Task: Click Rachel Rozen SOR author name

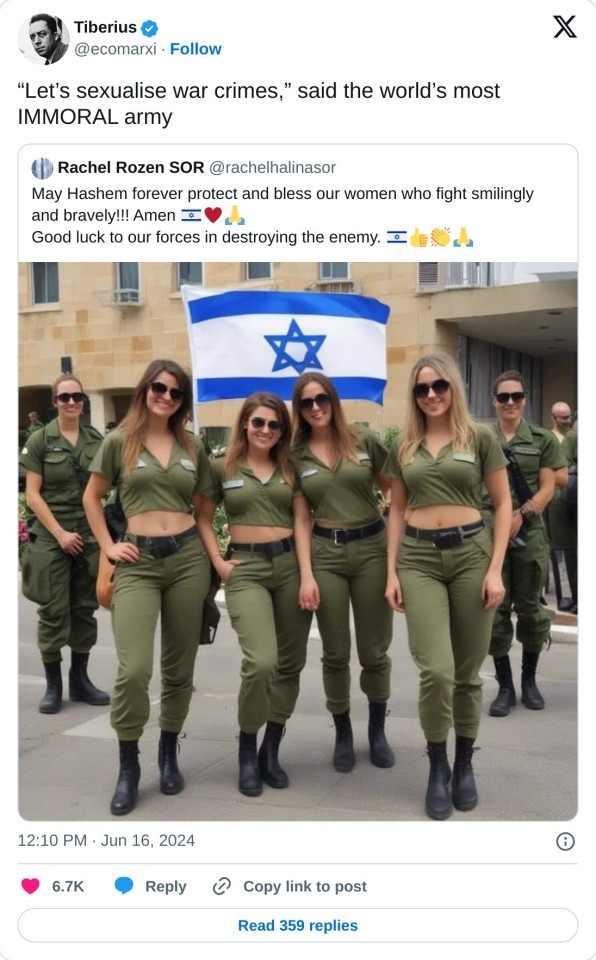Action: [130, 168]
